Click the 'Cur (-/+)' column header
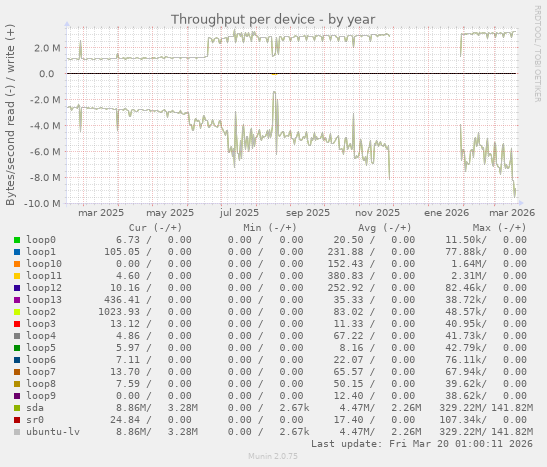 tap(155, 228)
